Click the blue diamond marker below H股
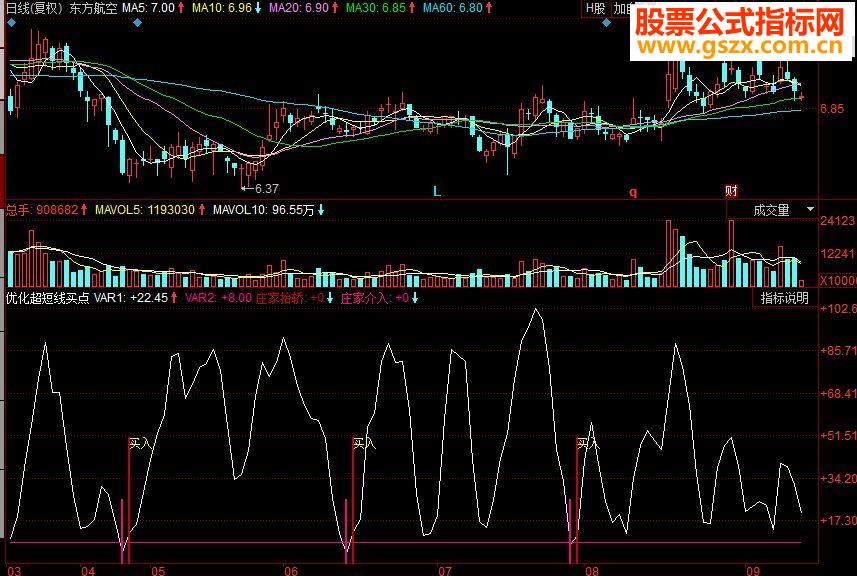Viewport: 857px width, 576px height. [x=606, y=23]
